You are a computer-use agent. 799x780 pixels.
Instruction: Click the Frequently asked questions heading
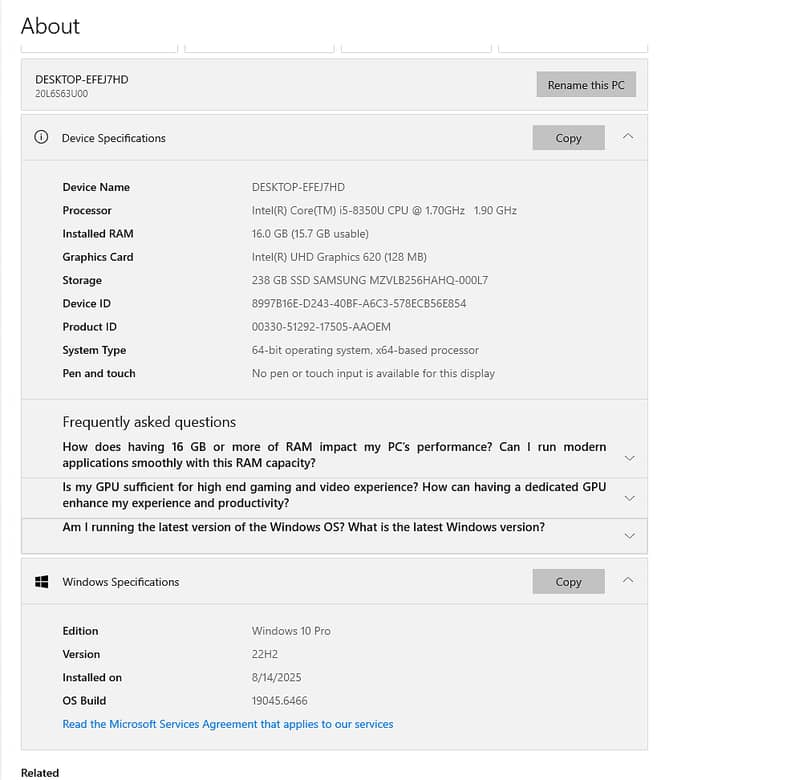click(149, 422)
